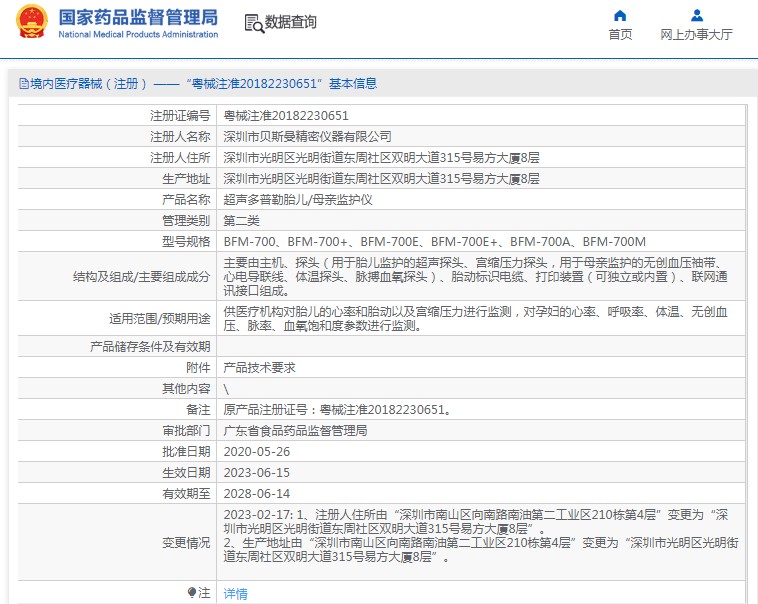This screenshot has height=604, width=758.
Task: Click approval authority 广东省食品药品监督管理局
Action: pos(295,430)
